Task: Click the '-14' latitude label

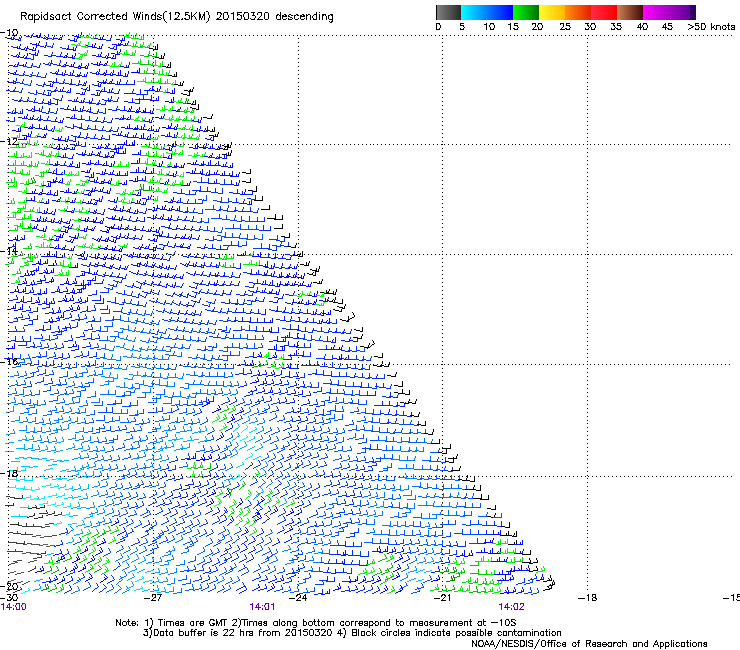Action: [9, 251]
